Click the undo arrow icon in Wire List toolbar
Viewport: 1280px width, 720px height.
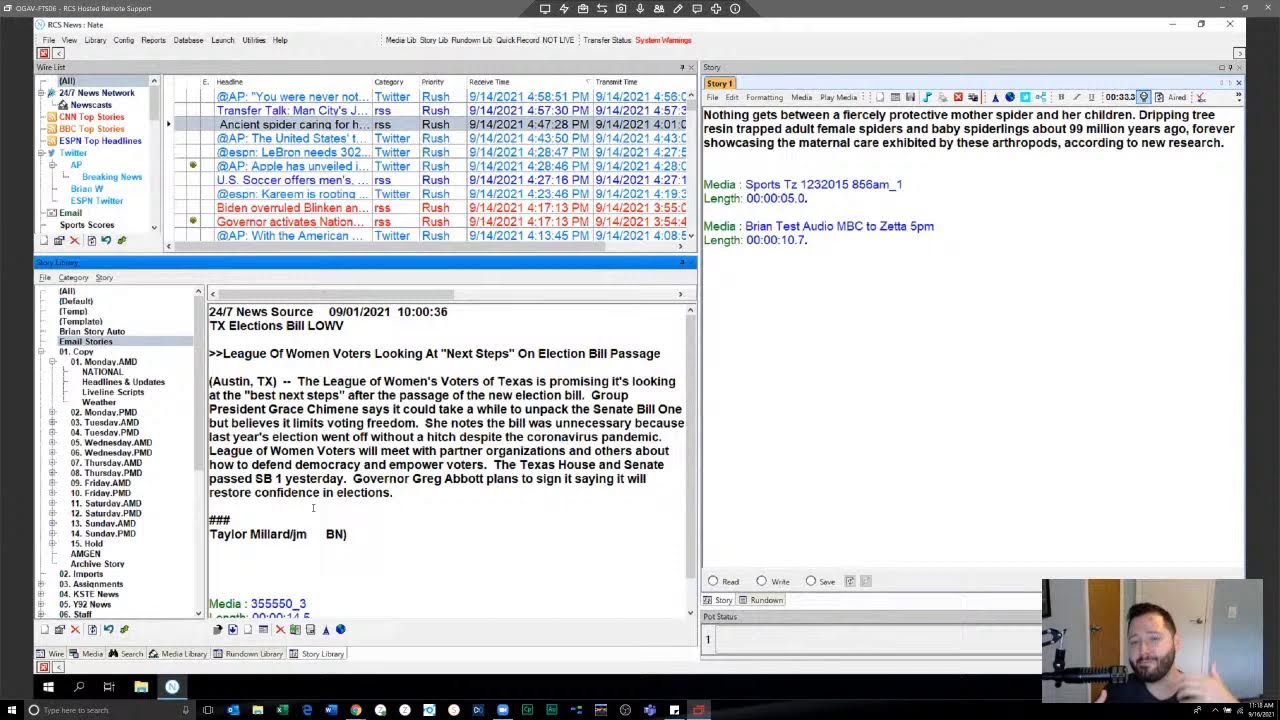106,240
